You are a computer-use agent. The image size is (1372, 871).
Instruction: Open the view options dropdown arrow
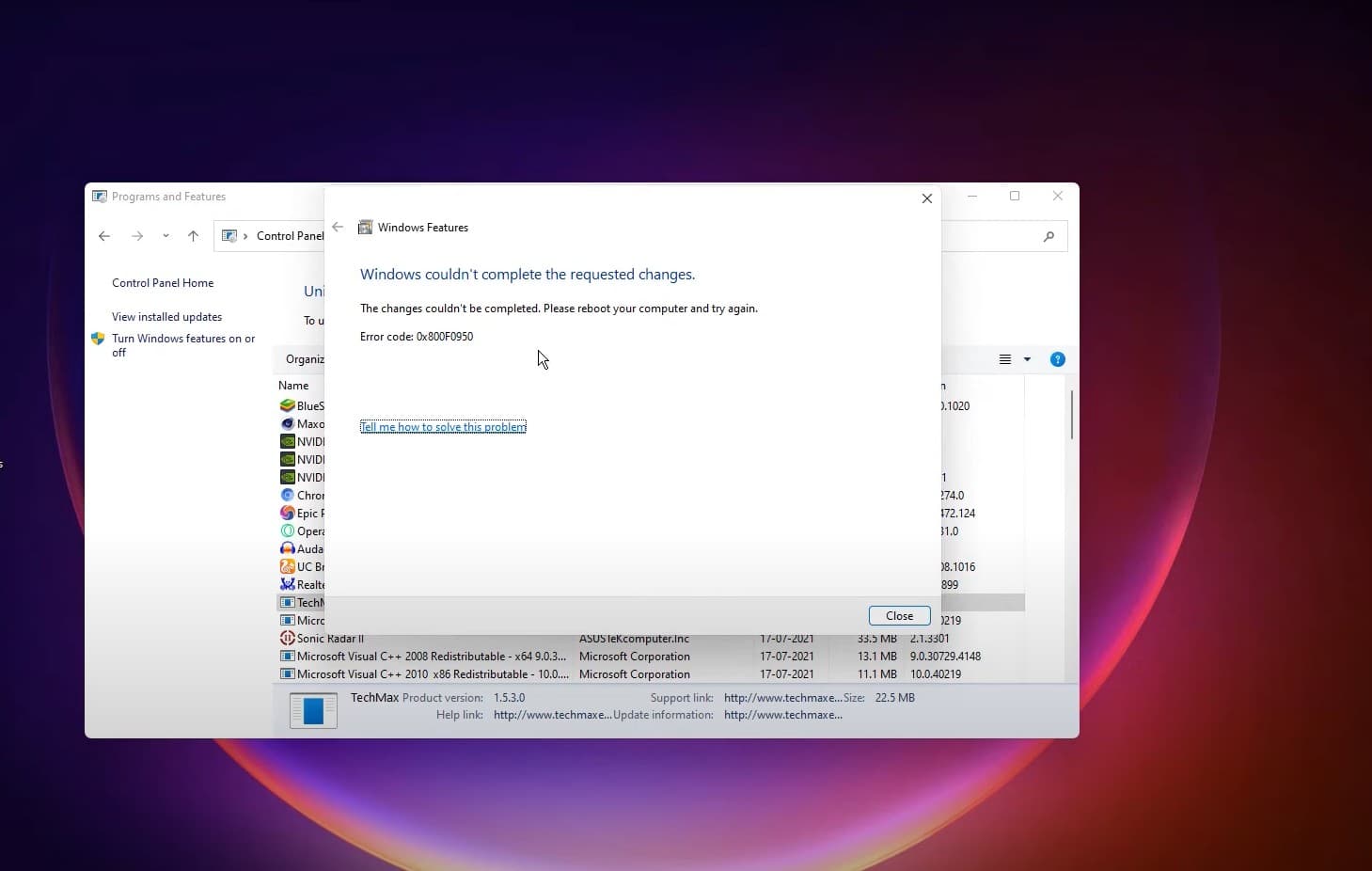point(1025,358)
